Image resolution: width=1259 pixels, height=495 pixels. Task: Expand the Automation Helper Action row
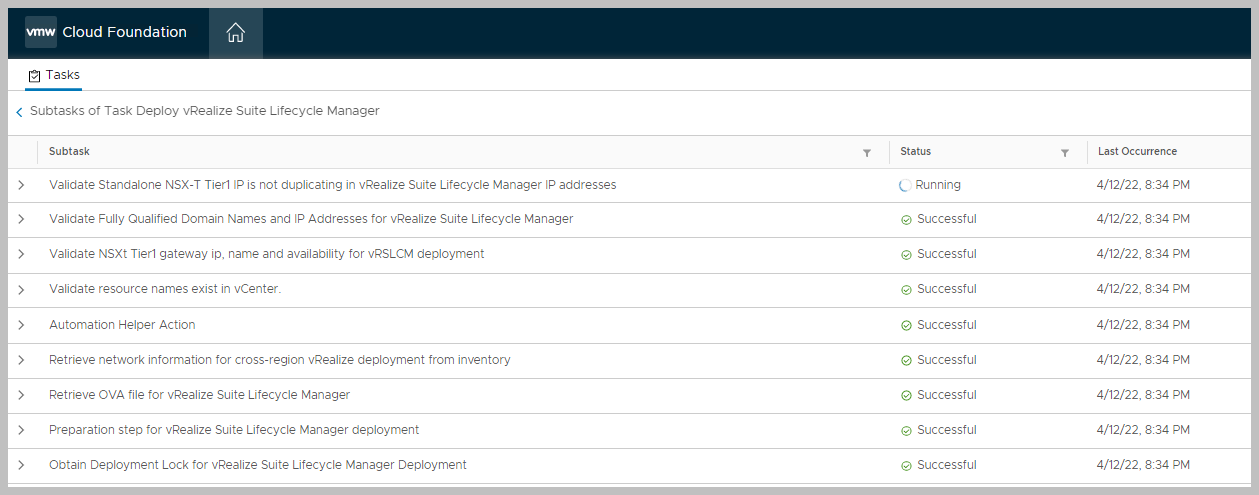click(x=21, y=325)
